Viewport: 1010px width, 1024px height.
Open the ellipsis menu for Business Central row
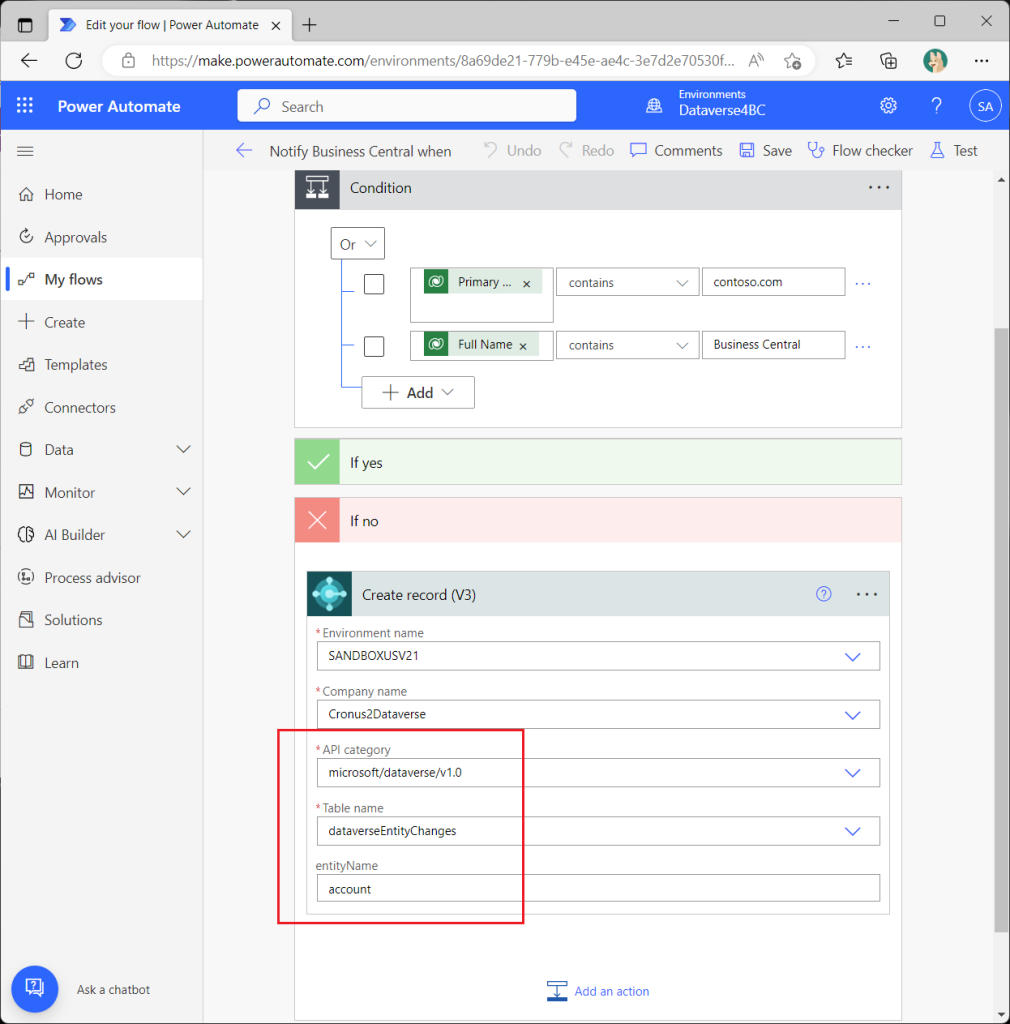point(862,346)
